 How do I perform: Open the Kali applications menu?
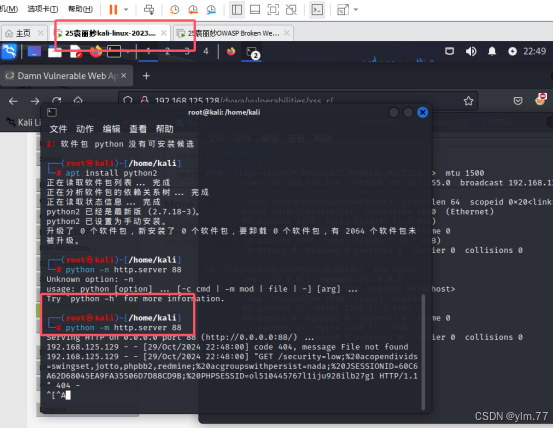[9, 51]
